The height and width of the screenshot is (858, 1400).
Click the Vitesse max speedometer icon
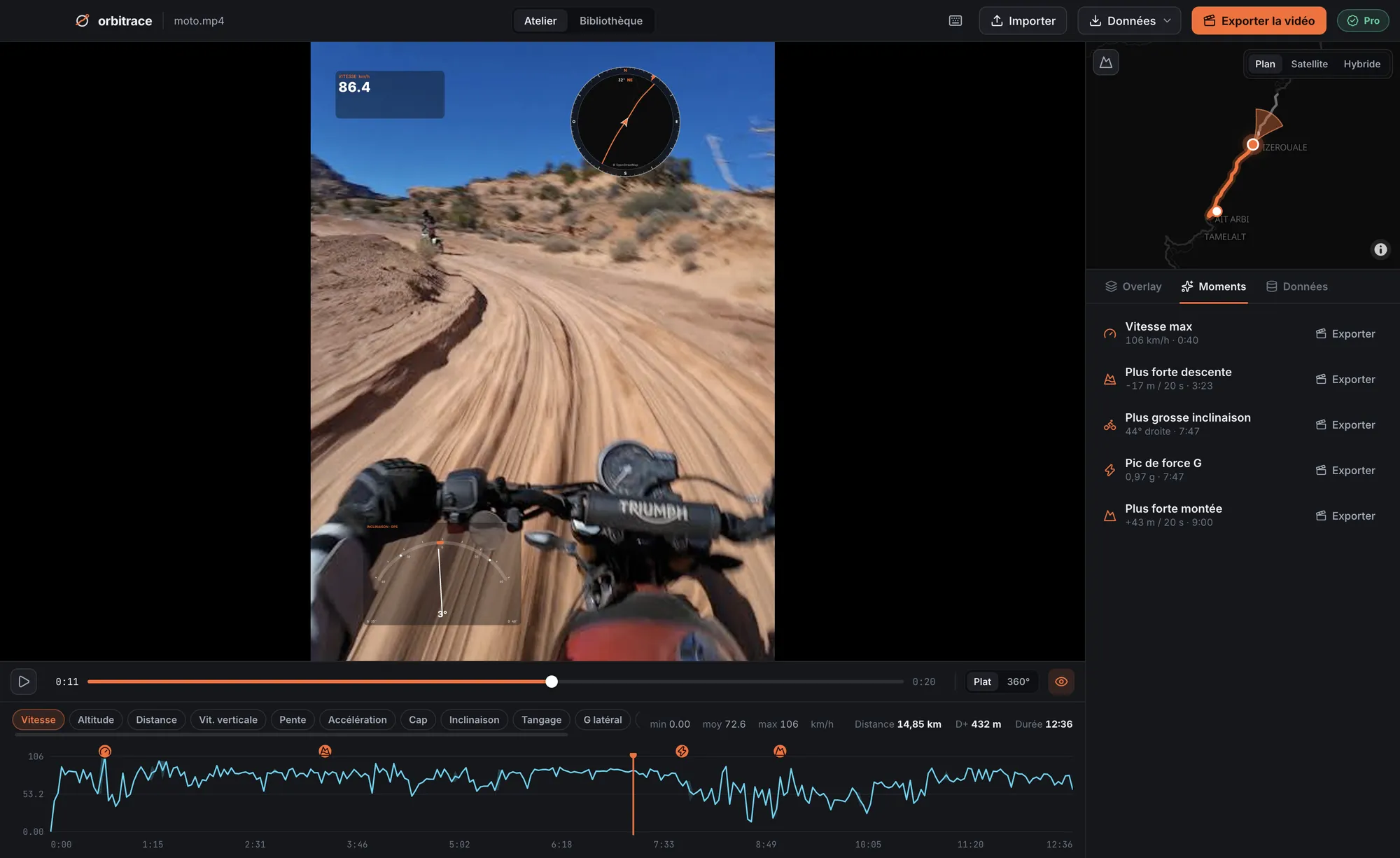[x=1110, y=333]
